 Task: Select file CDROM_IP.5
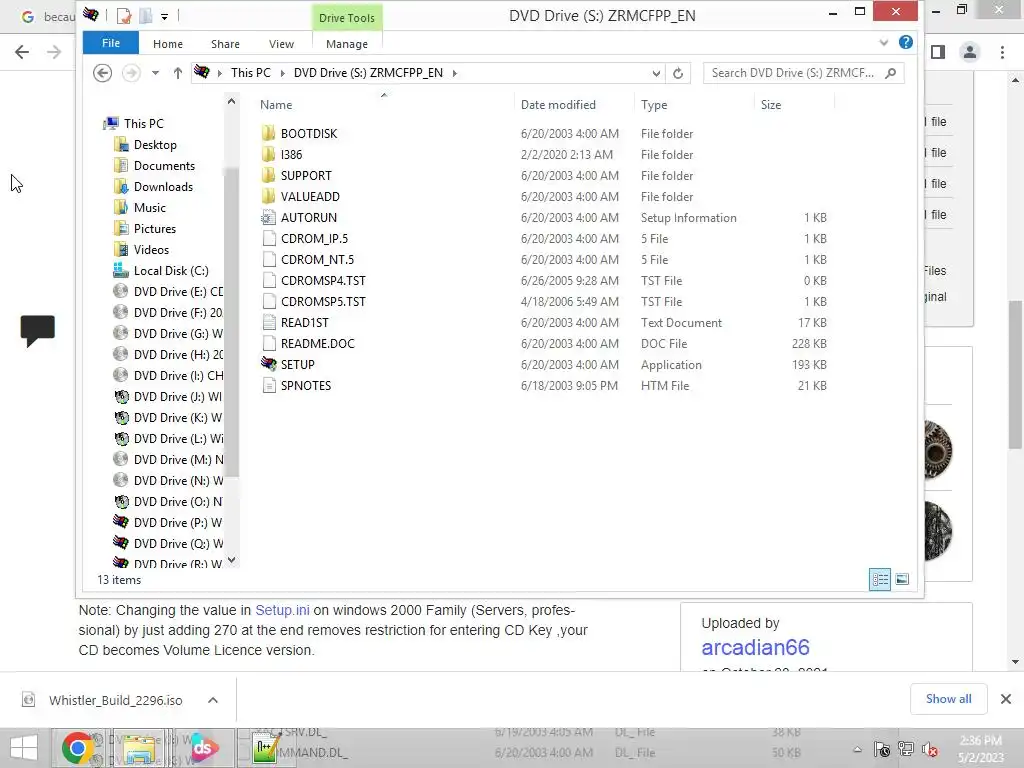(314, 238)
